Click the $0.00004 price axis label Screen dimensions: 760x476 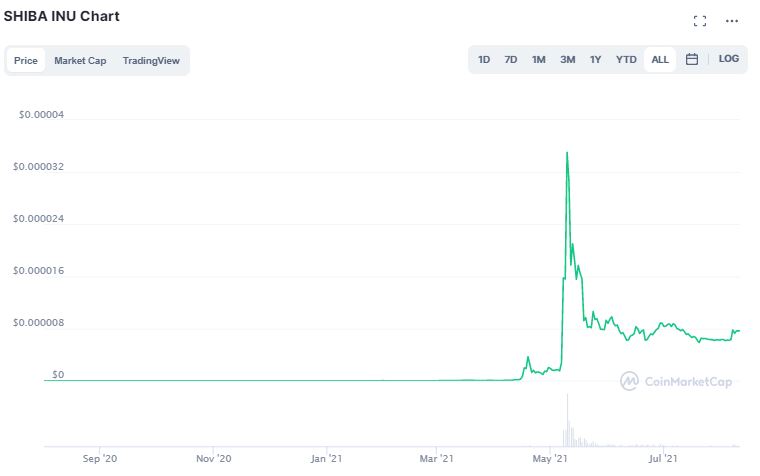(41, 115)
